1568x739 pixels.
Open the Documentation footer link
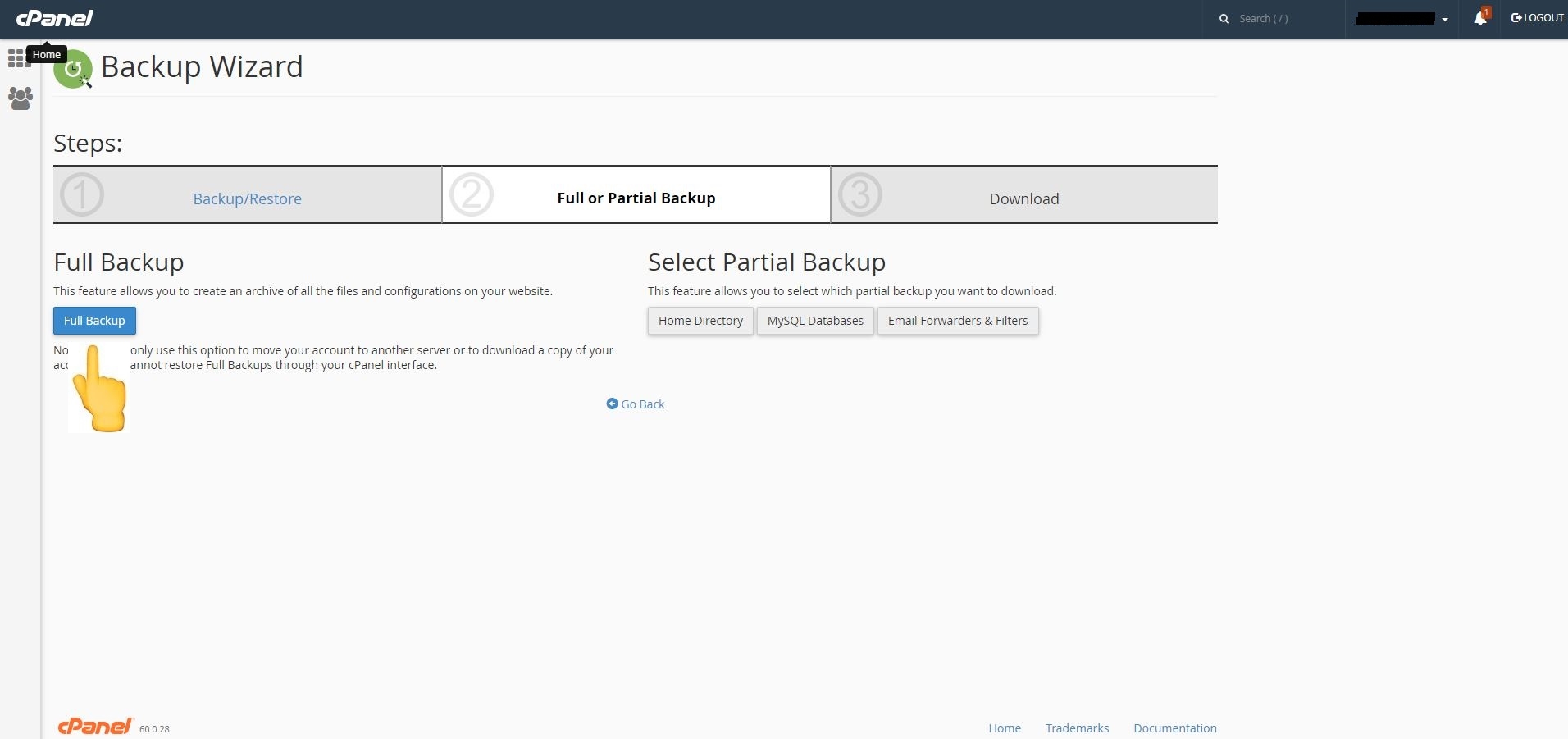point(1174,728)
